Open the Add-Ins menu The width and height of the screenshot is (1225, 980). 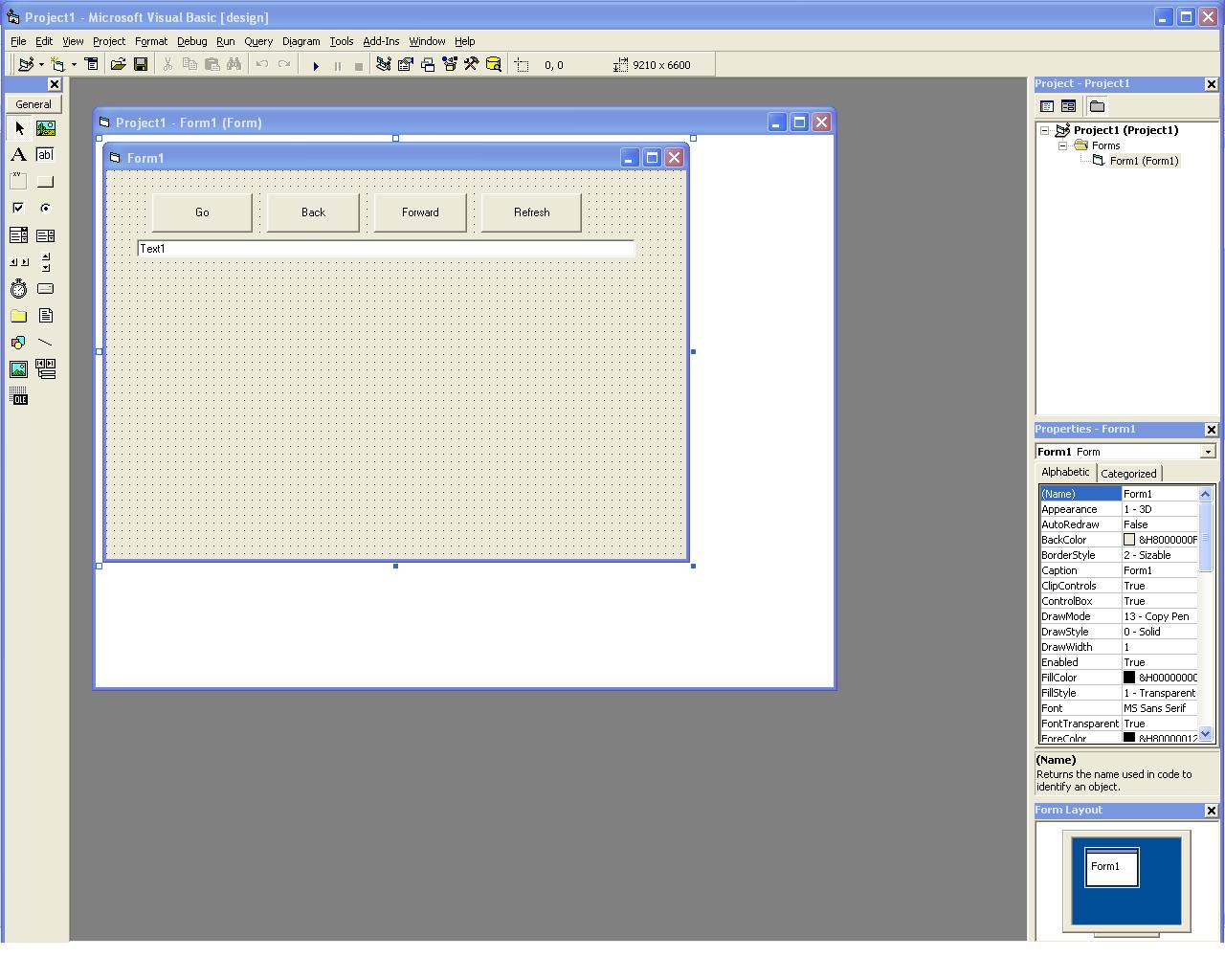point(381,41)
